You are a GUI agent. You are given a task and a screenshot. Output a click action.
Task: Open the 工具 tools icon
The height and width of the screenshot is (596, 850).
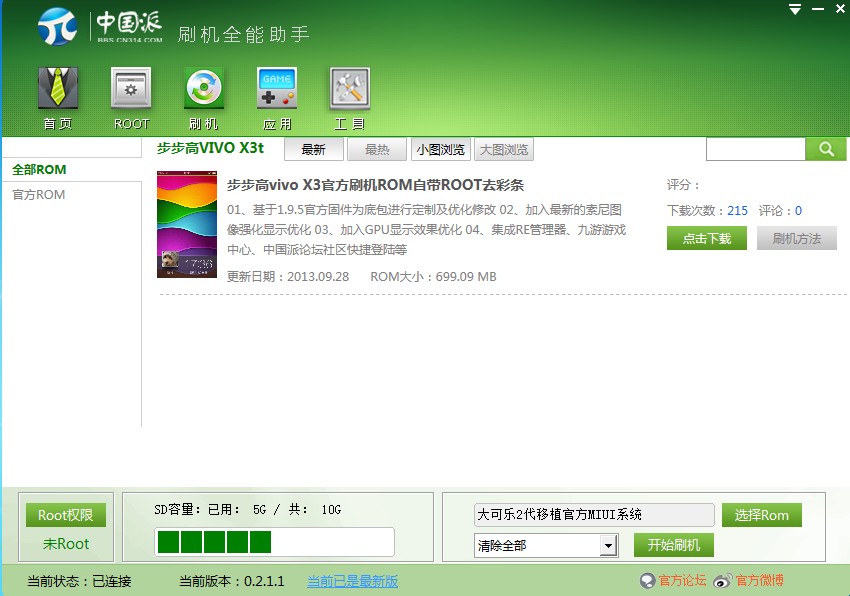click(350, 88)
